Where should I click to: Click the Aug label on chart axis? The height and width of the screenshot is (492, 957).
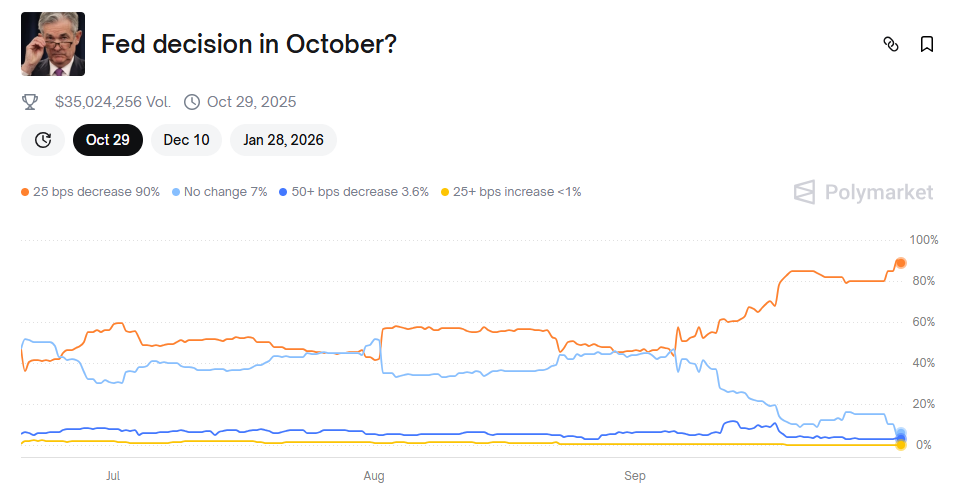[374, 475]
